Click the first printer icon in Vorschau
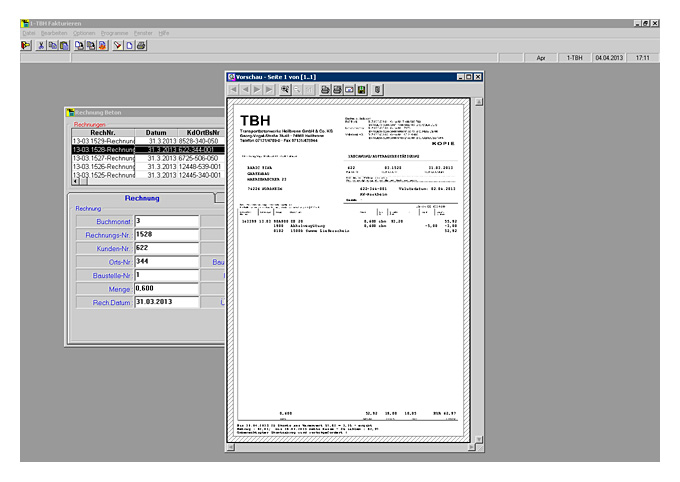The height and width of the screenshot is (482, 680). 325,89
